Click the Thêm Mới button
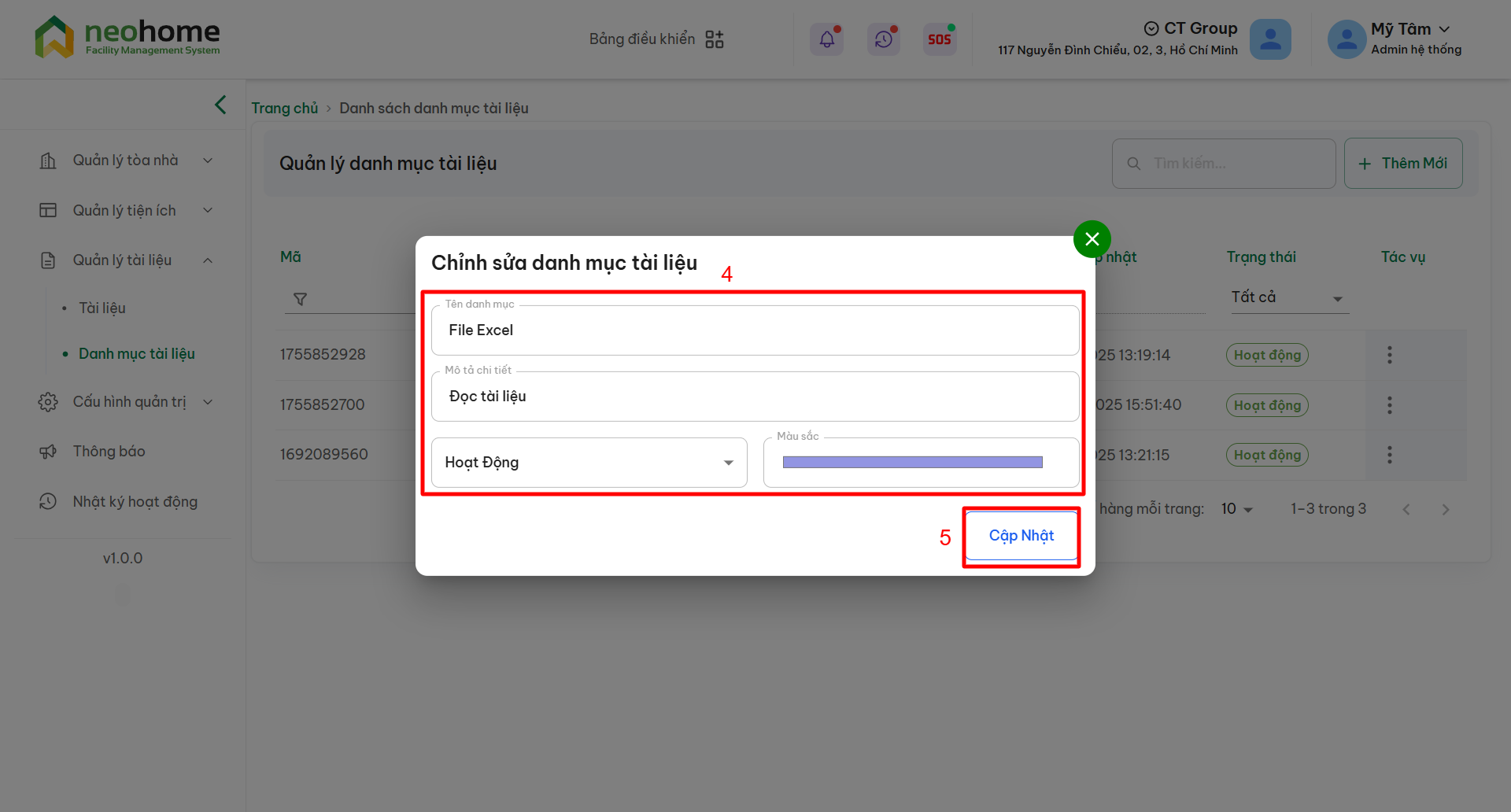The height and width of the screenshot is (812, 1511). pos(1402,164)
